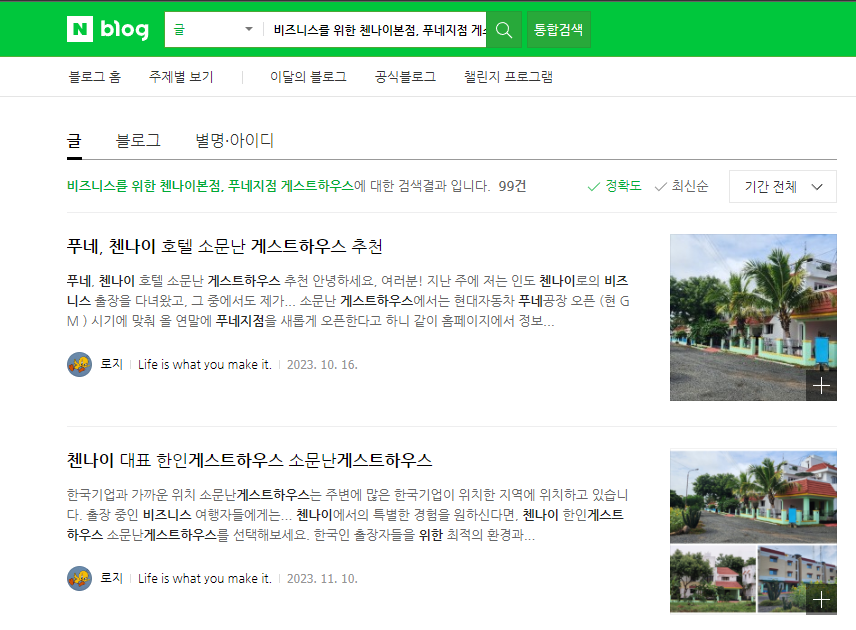Open 로지 profile avatar in second result
The height and width of the screenshot is (630, 856).
tap(80, 578)
